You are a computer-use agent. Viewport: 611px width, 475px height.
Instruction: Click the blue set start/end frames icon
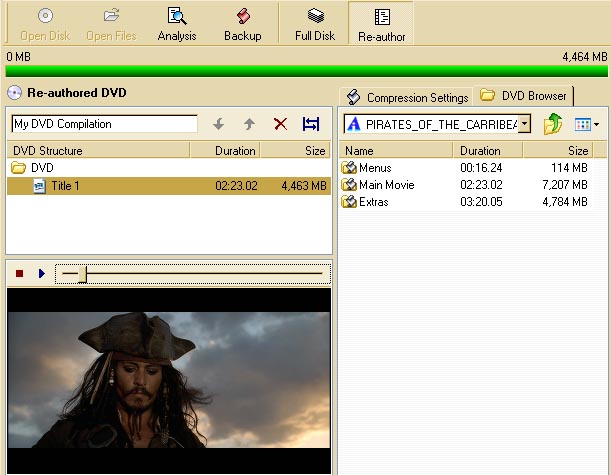311,124
